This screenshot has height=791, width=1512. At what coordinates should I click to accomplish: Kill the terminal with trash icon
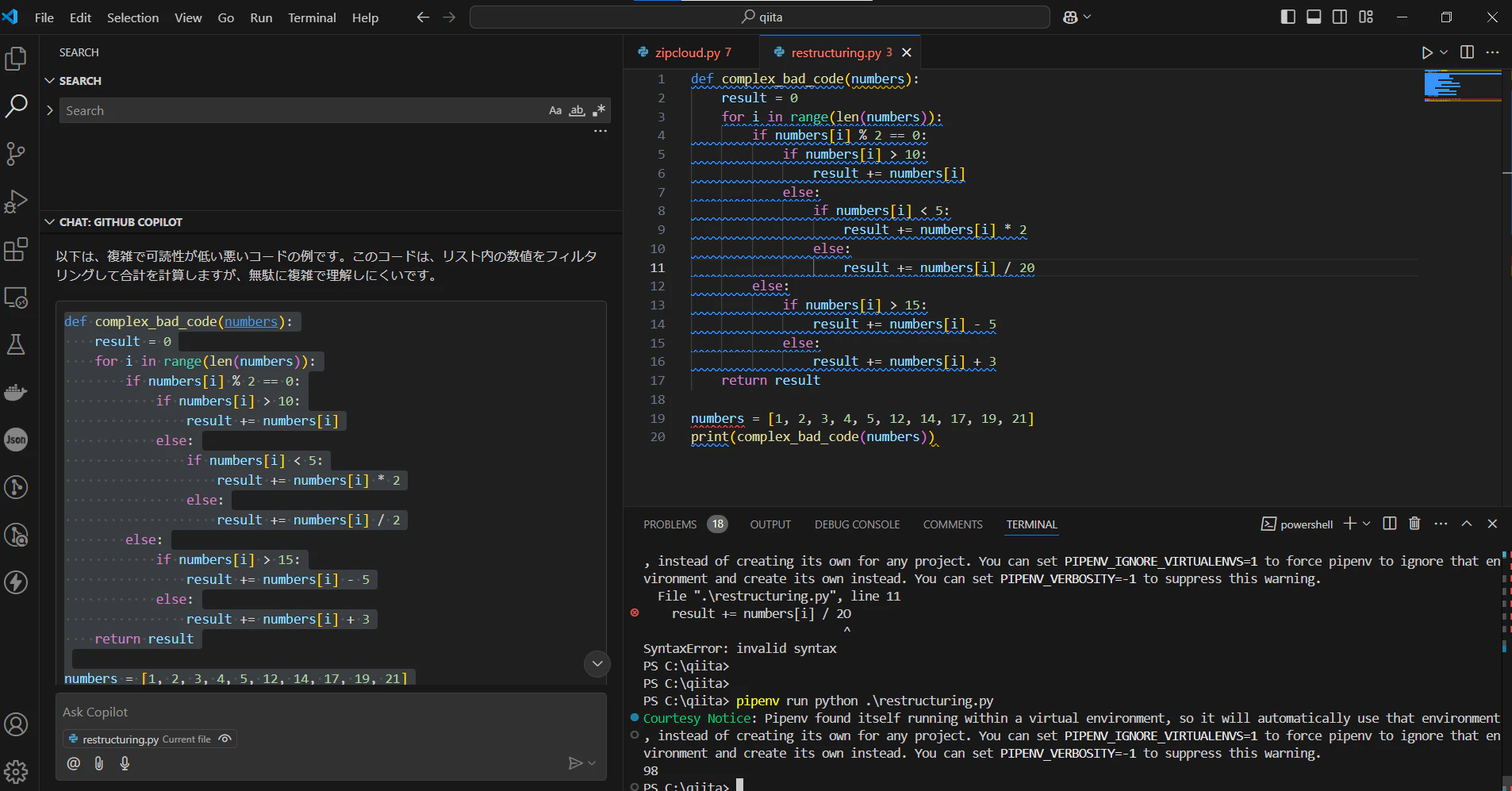(1414, 524)
